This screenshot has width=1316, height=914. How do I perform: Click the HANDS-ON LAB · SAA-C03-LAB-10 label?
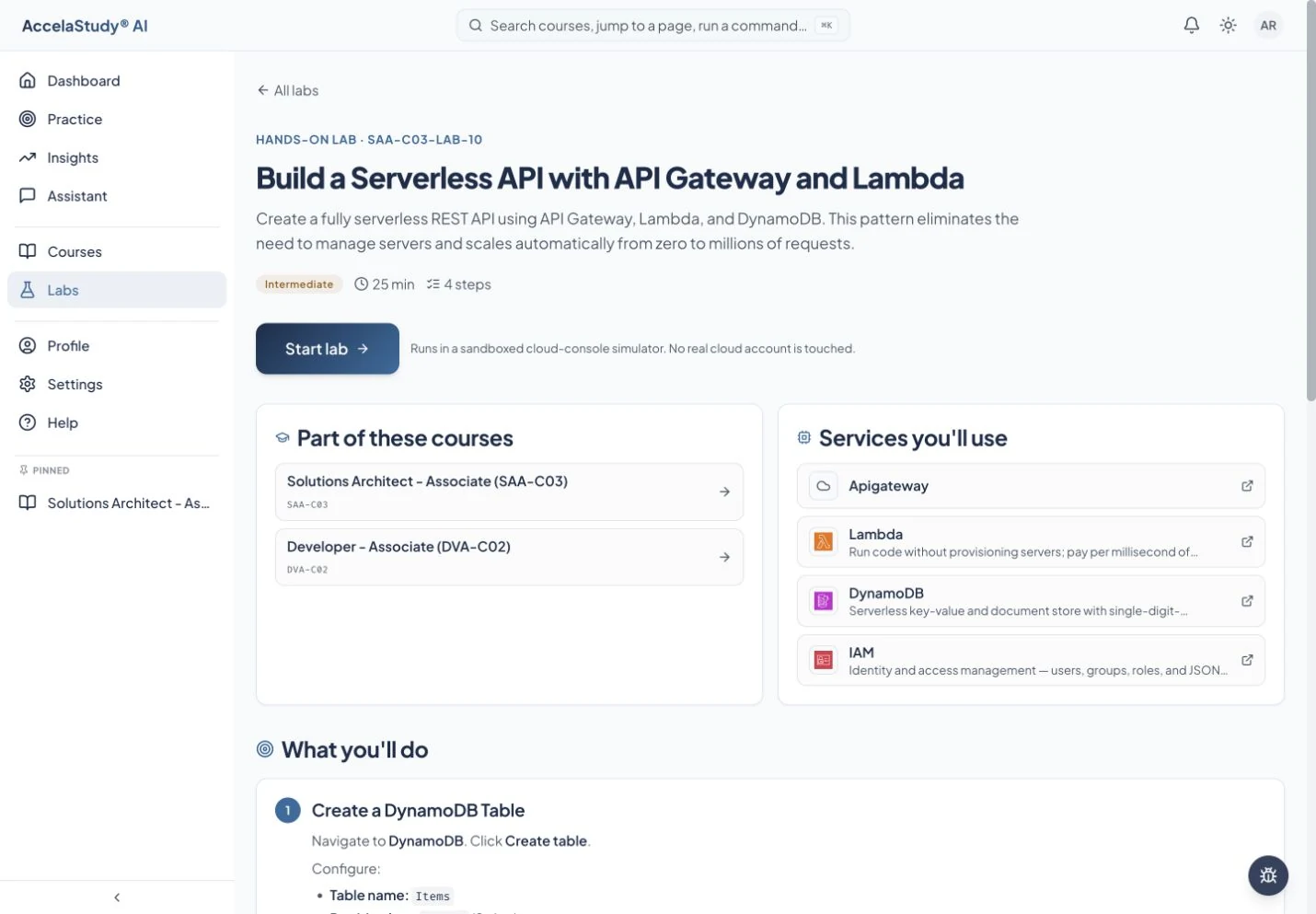pos(369,140)
